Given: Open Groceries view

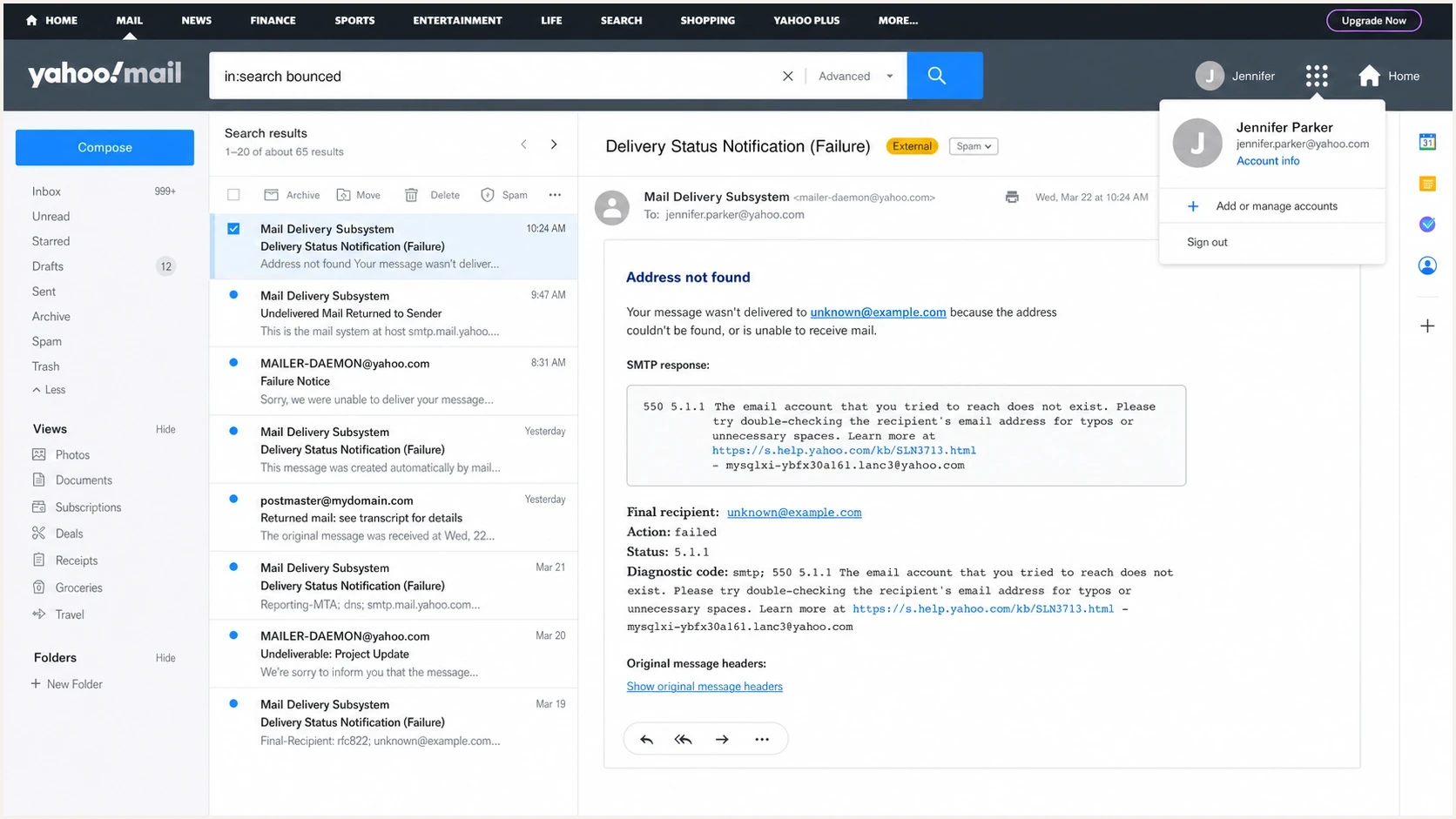Looking at the screenshot, I should pyautogui.click(x=67, y=587).
